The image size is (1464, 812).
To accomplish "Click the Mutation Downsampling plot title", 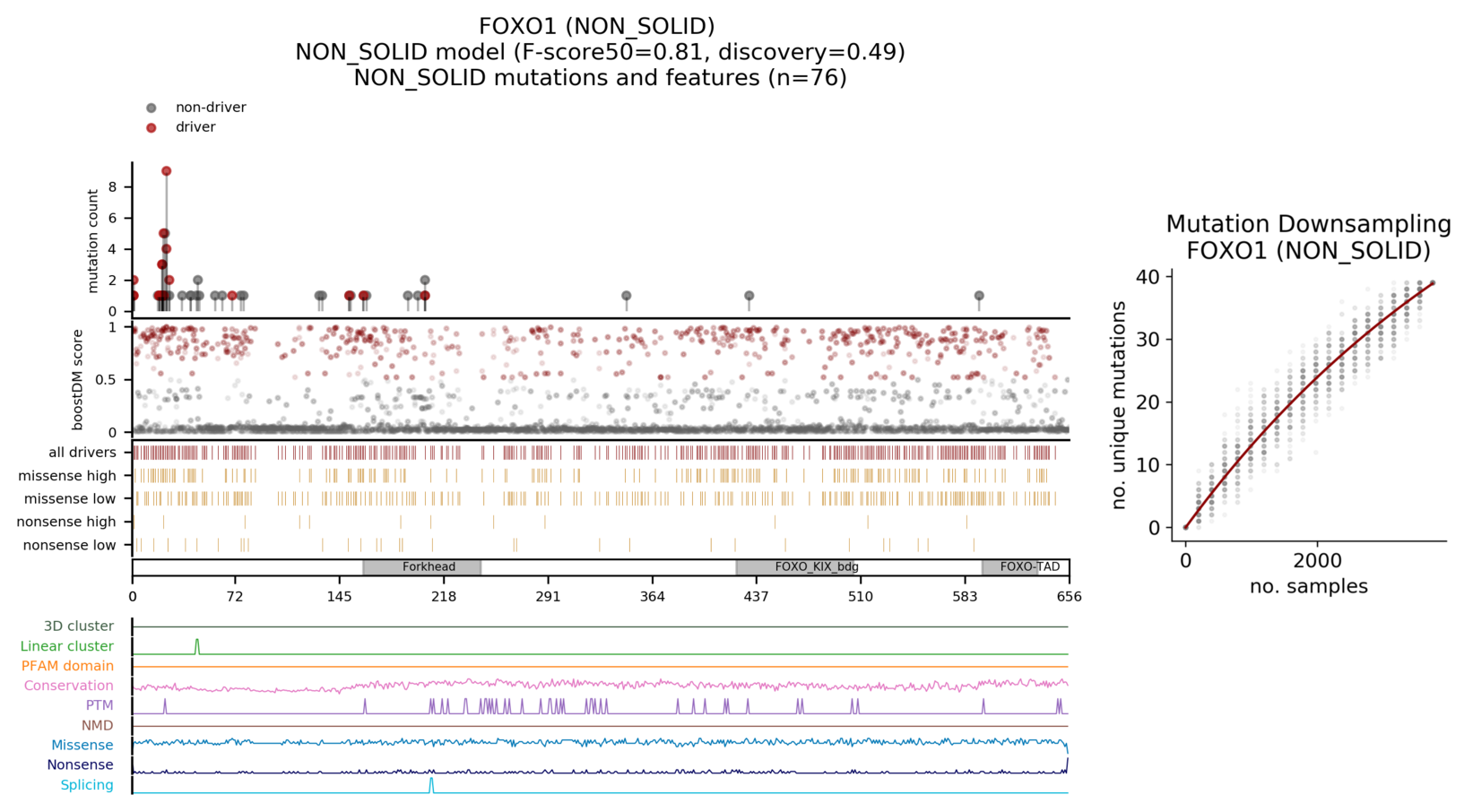I will (1308, 238).
